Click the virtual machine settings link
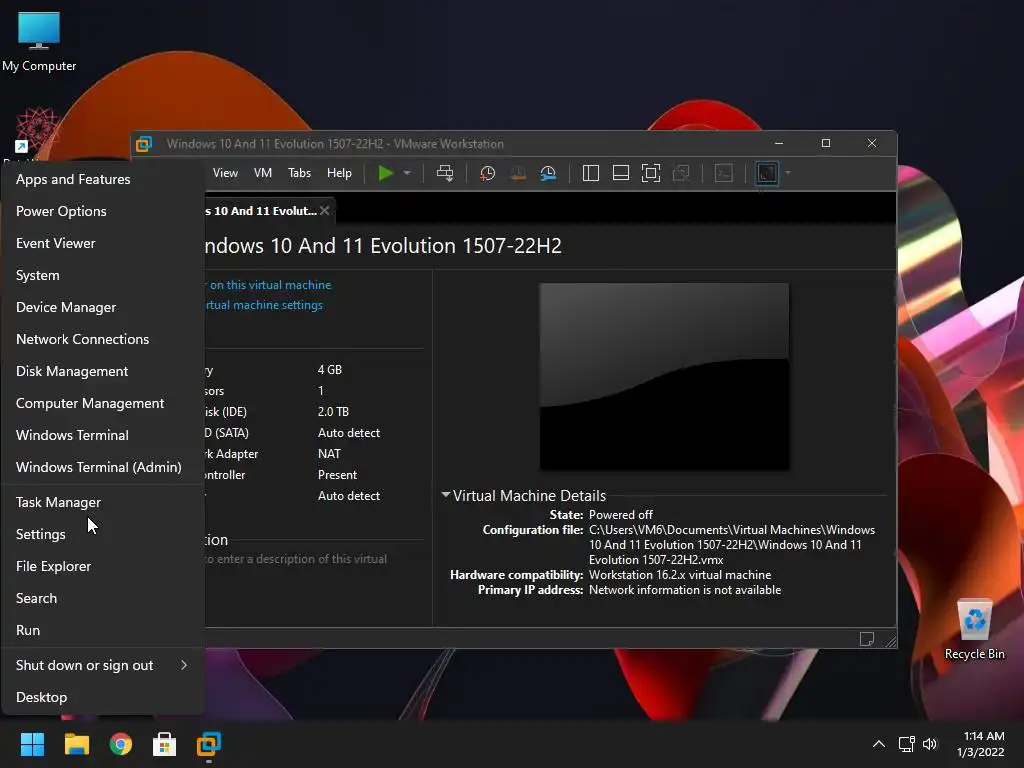 264,305
